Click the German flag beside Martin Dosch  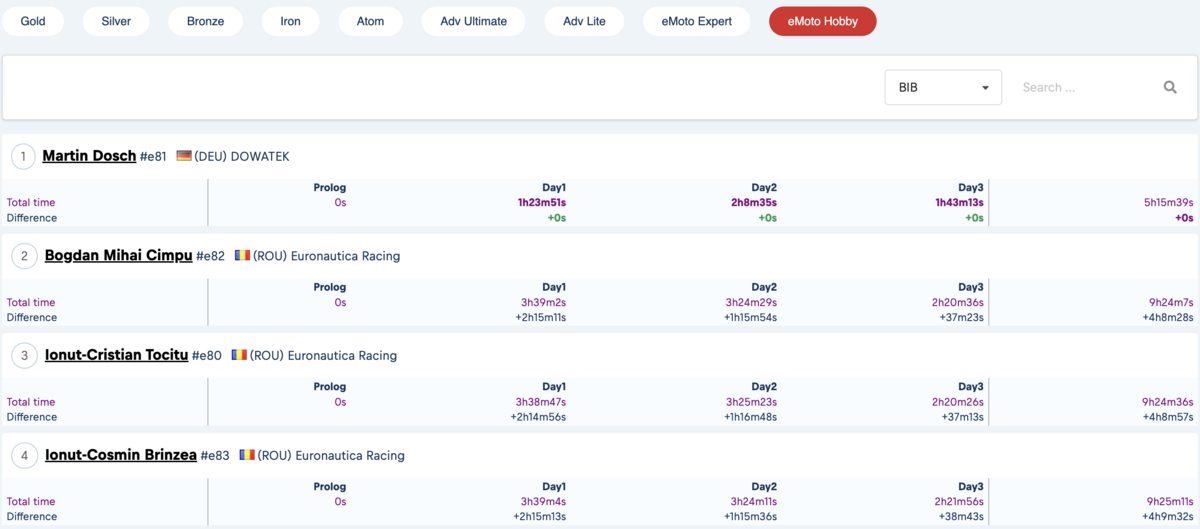(184, 156)
